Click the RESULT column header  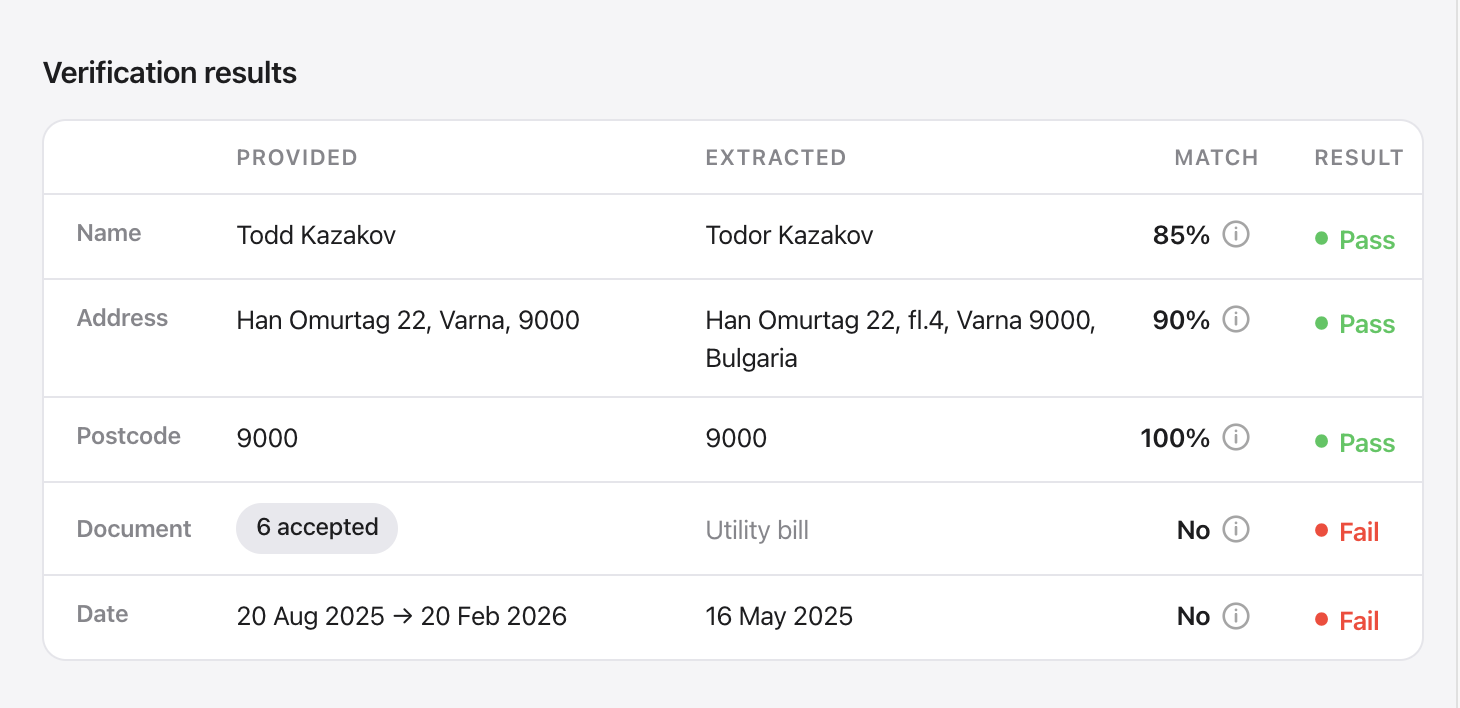1359,157
